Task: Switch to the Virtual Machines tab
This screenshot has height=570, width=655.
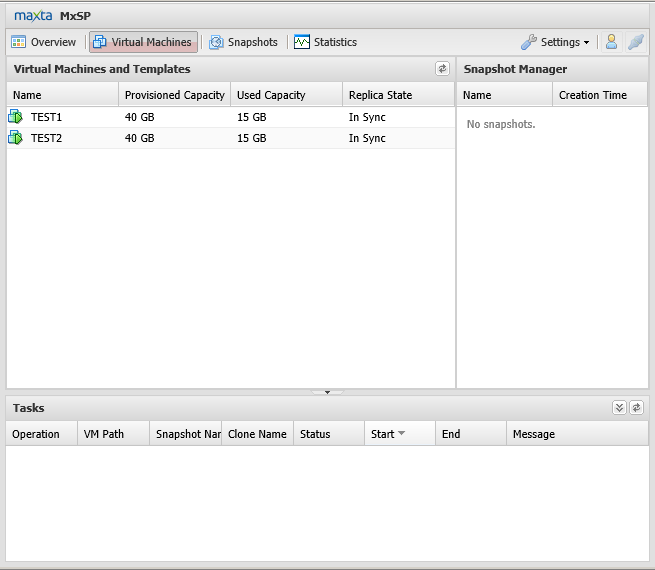Action: pyautogui.click(x=143, y=42)
